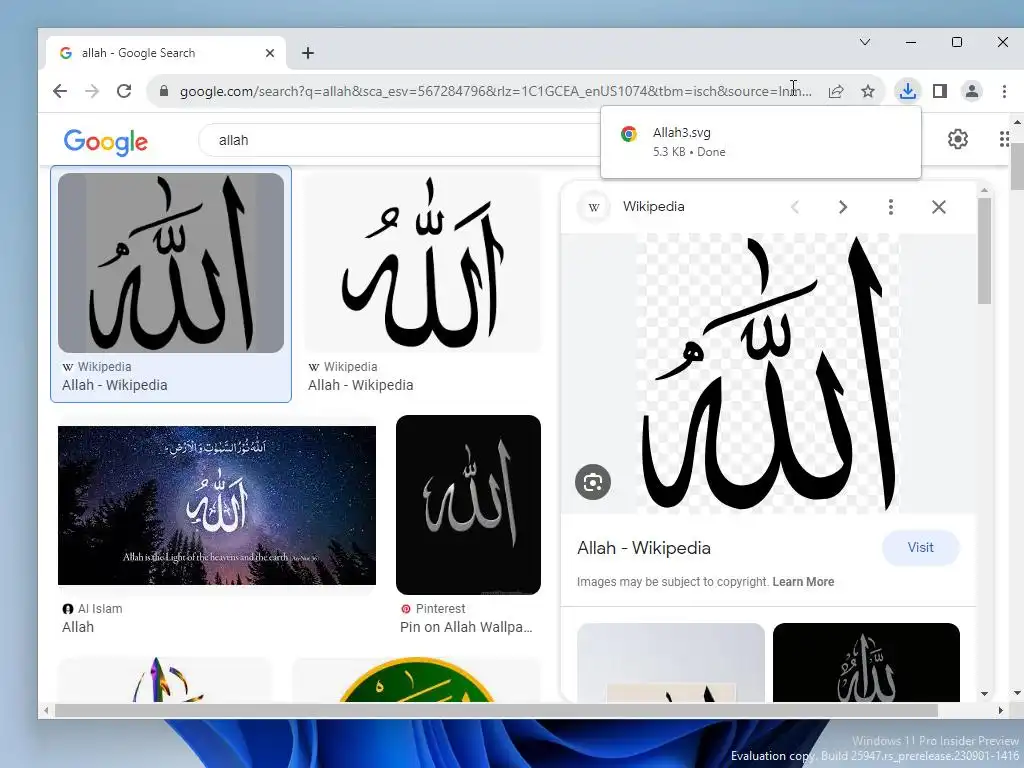Bookmark this page with the star icon

(868, 91)
